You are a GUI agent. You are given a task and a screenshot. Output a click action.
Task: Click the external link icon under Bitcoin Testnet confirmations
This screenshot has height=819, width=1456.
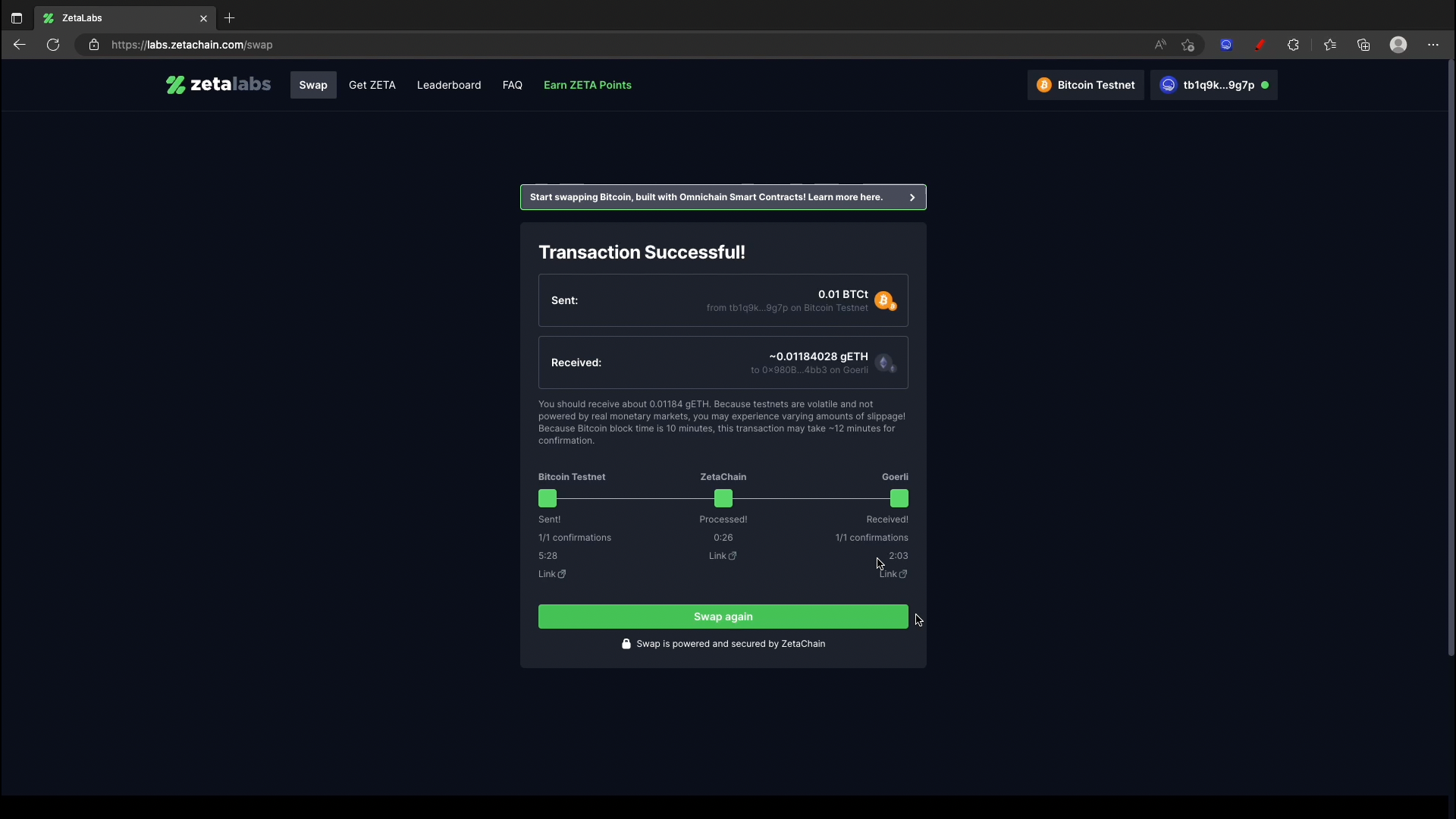point(562,574)
